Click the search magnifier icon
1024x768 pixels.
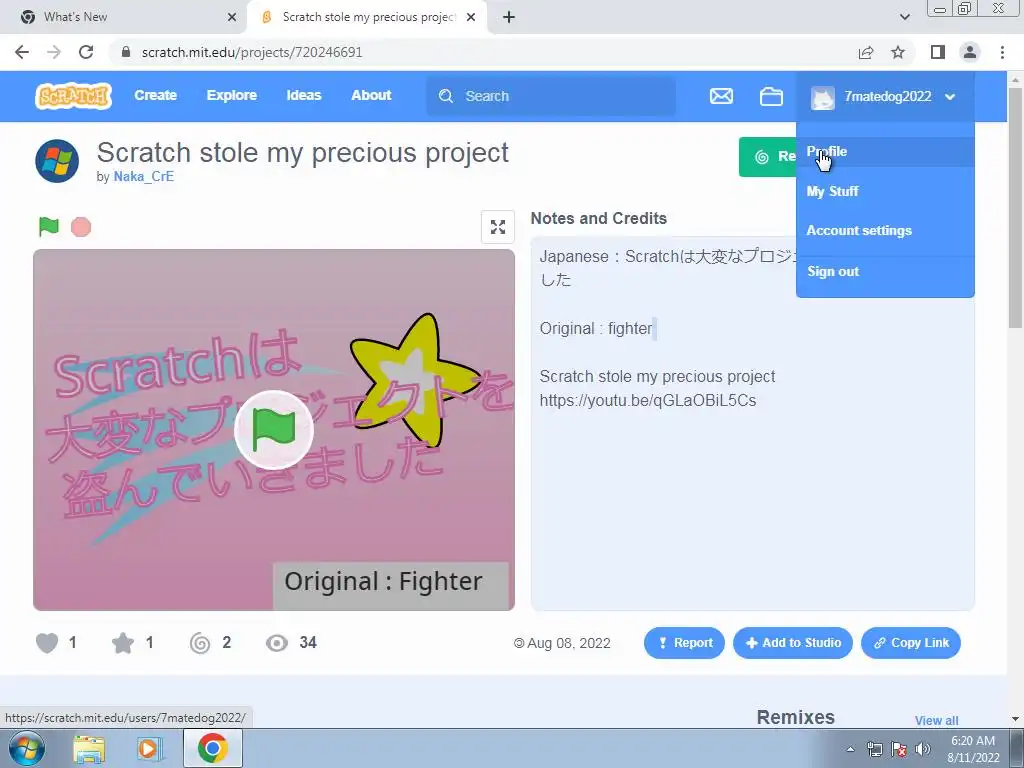click(446, 96)
